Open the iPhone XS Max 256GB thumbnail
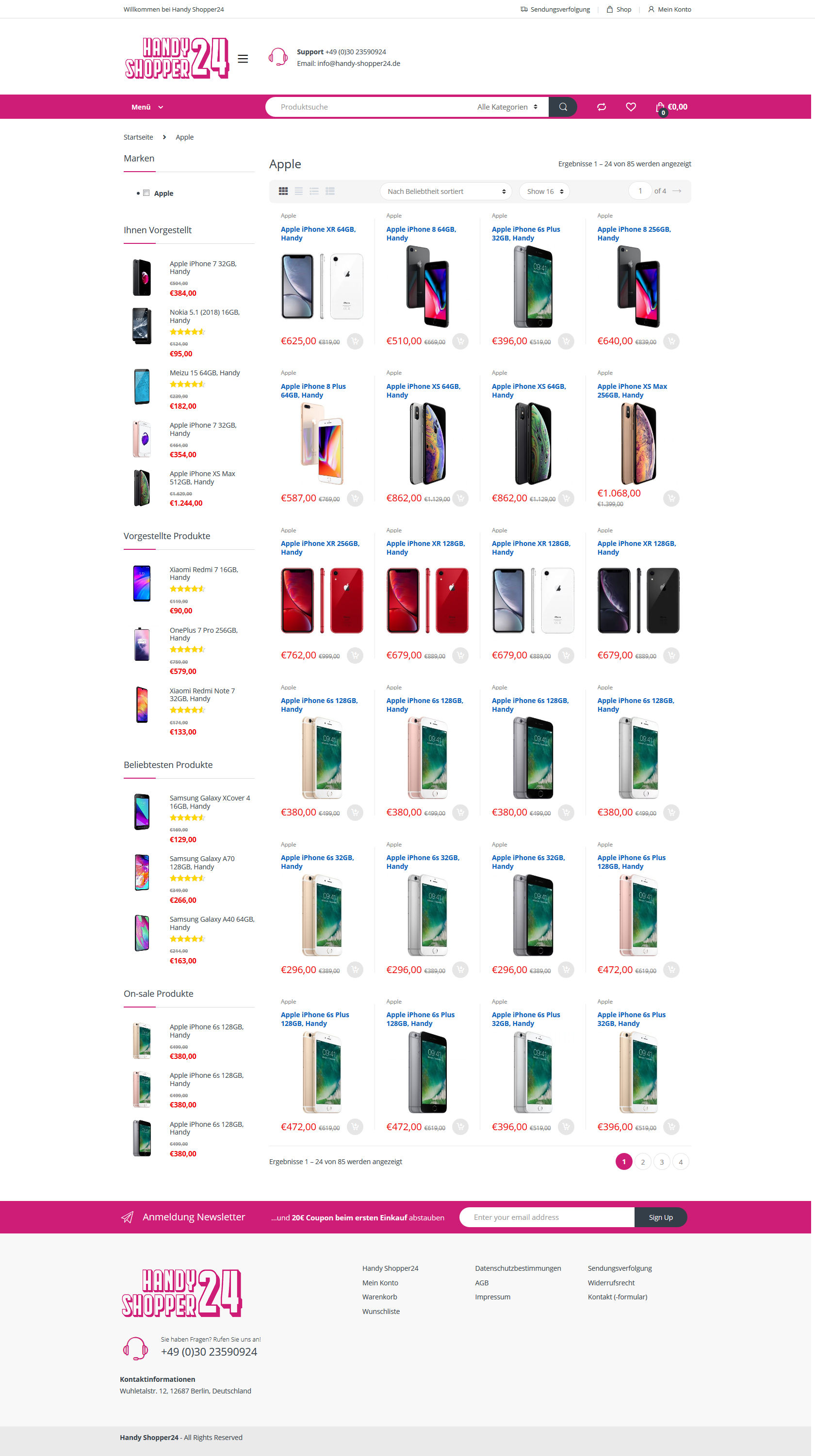Viewport: 815px width, 1456px height. click(638, 444)
